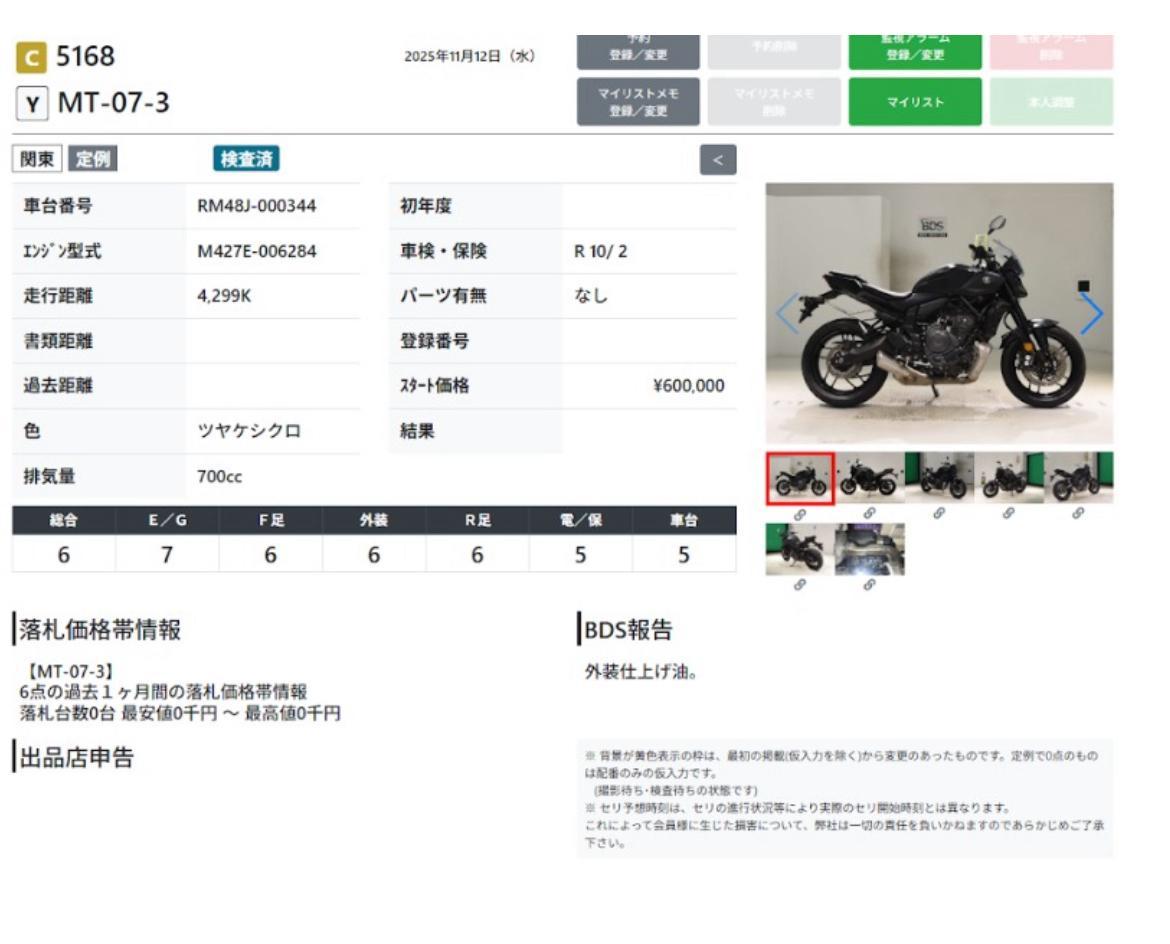The height and width of the screenshot is (944, 1170).
Task: Click the yellow C badge beside 5168
Action: click(31, 57)
